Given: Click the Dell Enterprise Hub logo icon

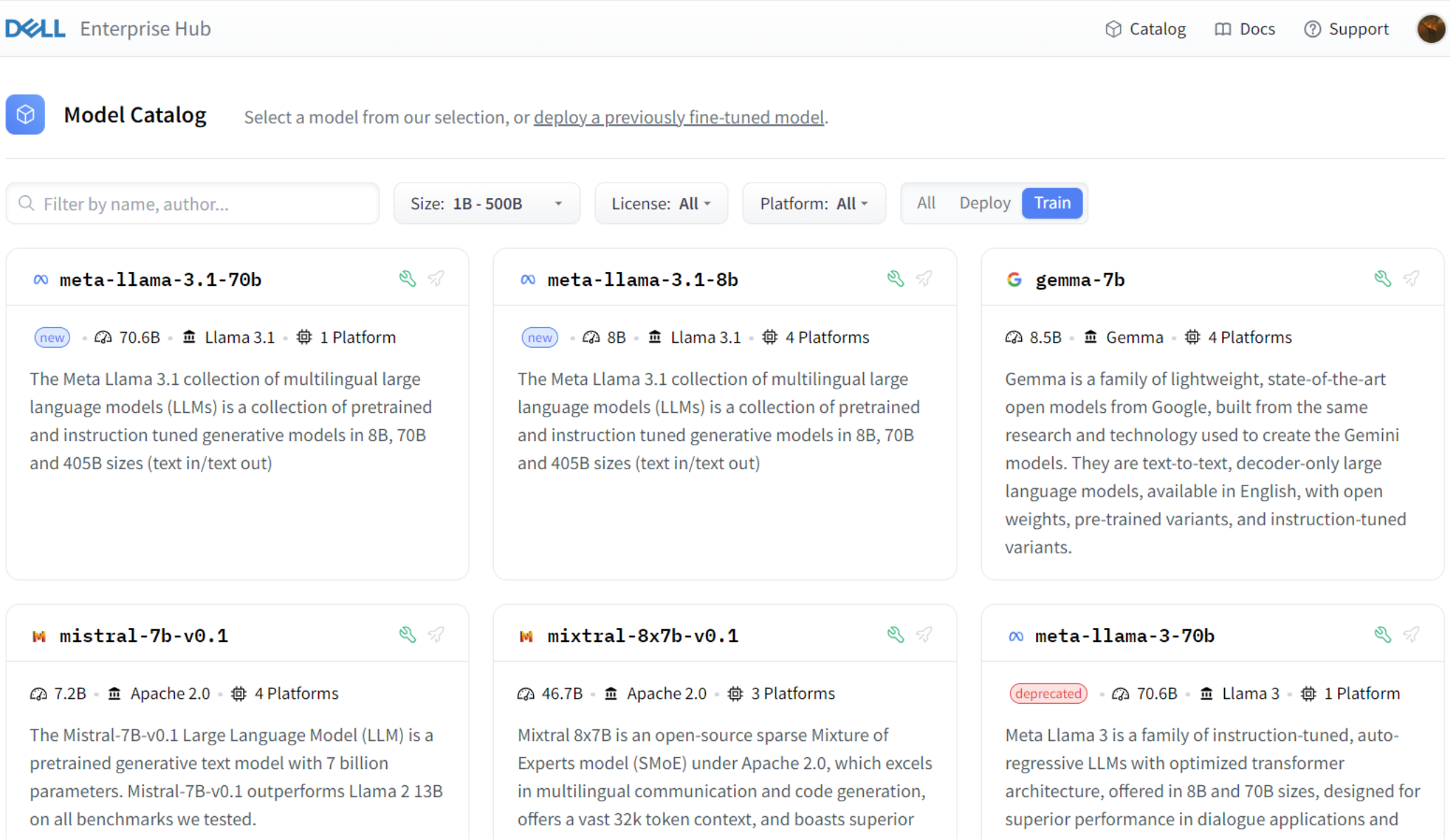Looking at the screenshot, I should [x=34, y=28].
